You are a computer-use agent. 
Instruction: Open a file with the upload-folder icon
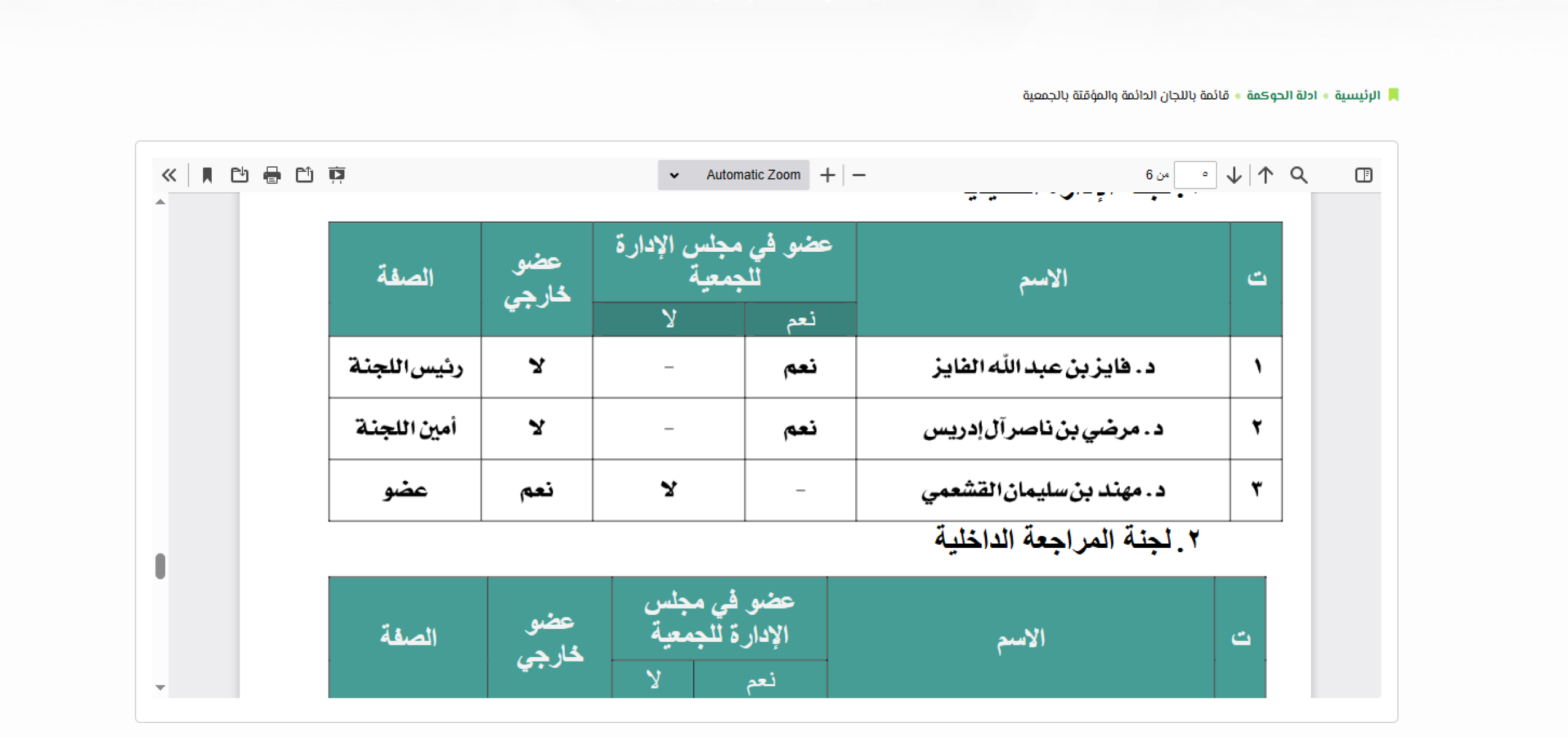305,175
